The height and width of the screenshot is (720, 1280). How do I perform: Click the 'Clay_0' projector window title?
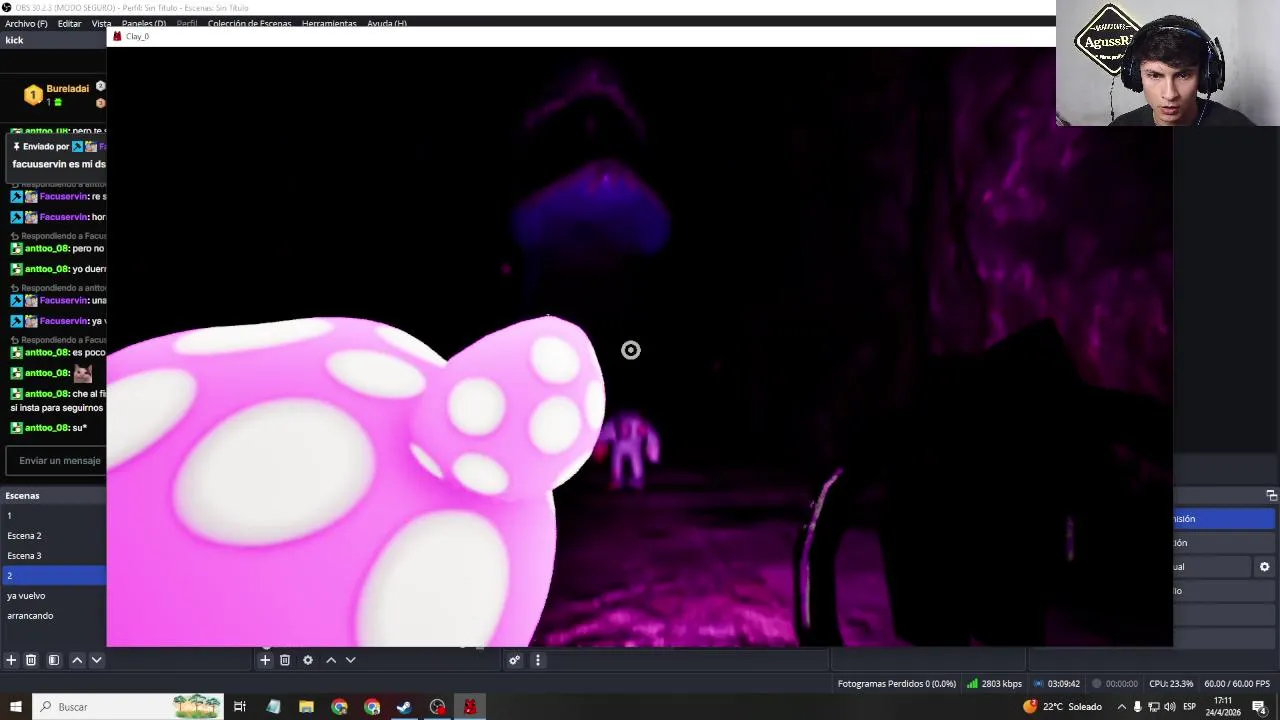click(137, 37)
